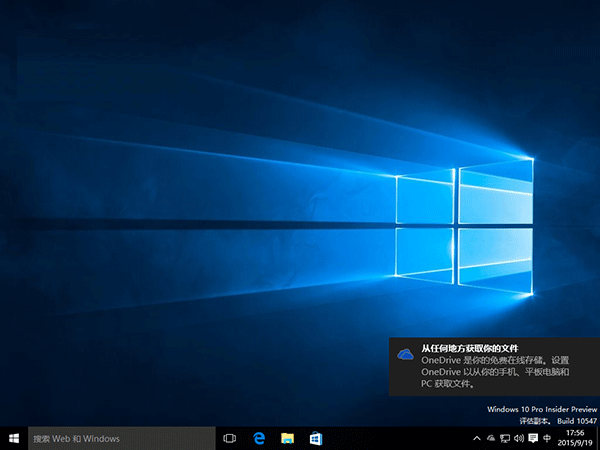Open Task View from the taskbar
Screen dimensions: 600x450
(x=229, y=438)
